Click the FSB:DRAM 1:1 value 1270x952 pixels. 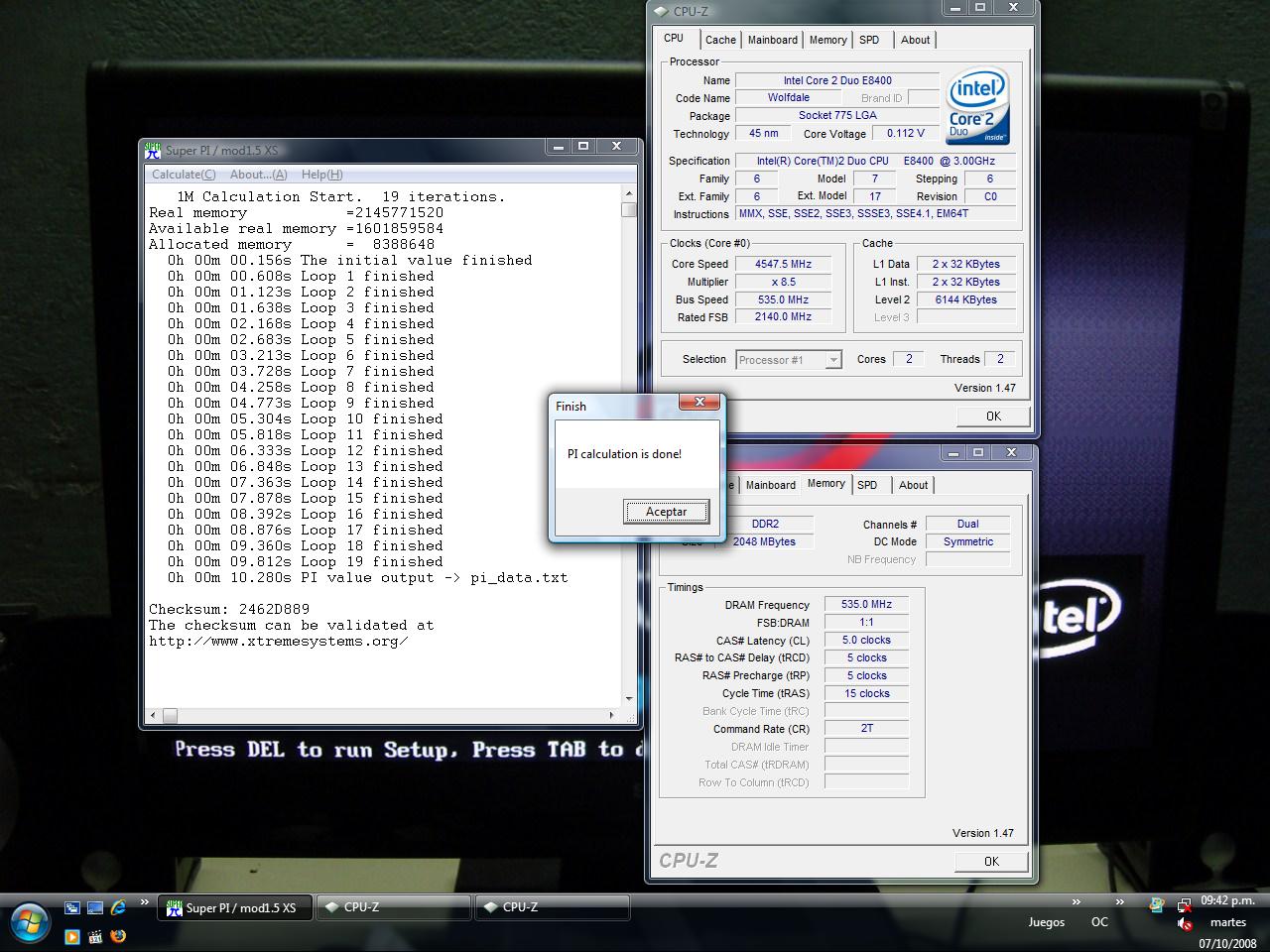[866, 622]
